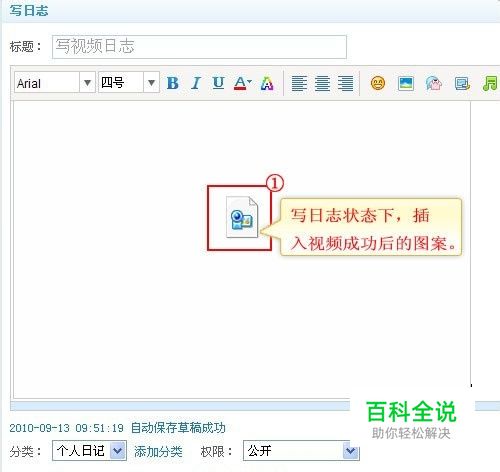Insert music into the log
The image size is (500, 472).
490,83
